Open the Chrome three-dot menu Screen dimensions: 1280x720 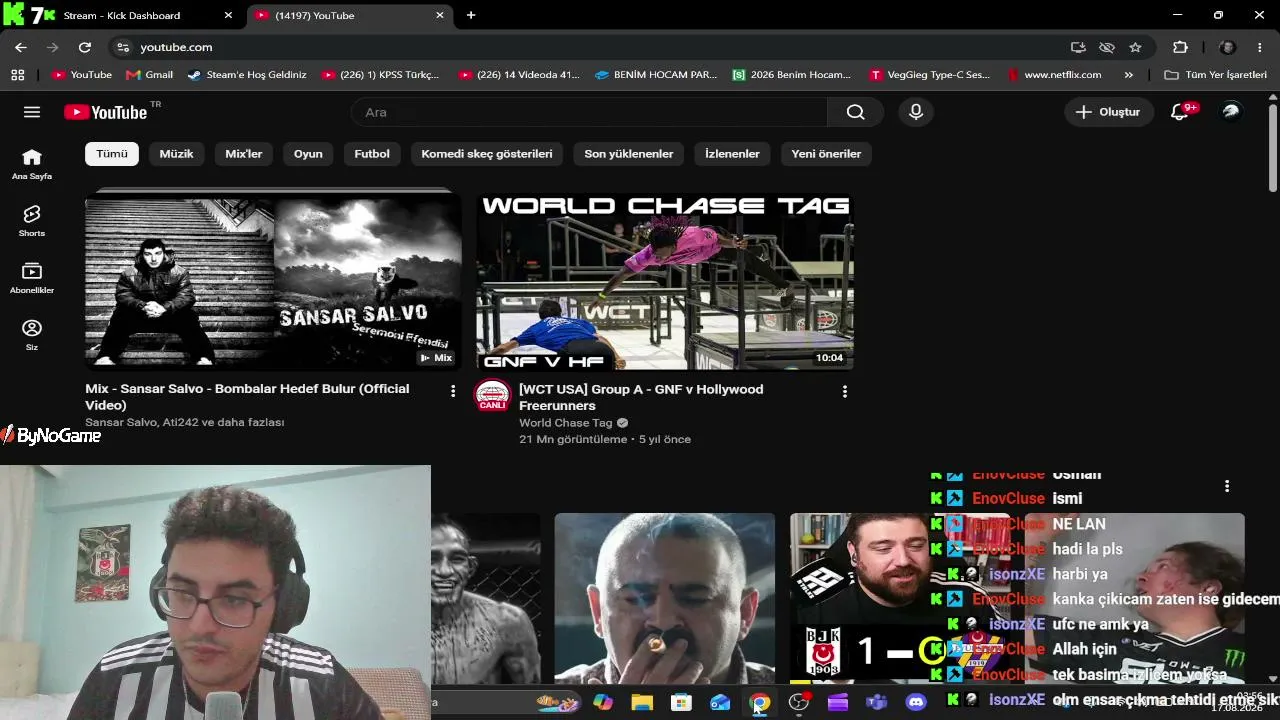coord(1259,47)
